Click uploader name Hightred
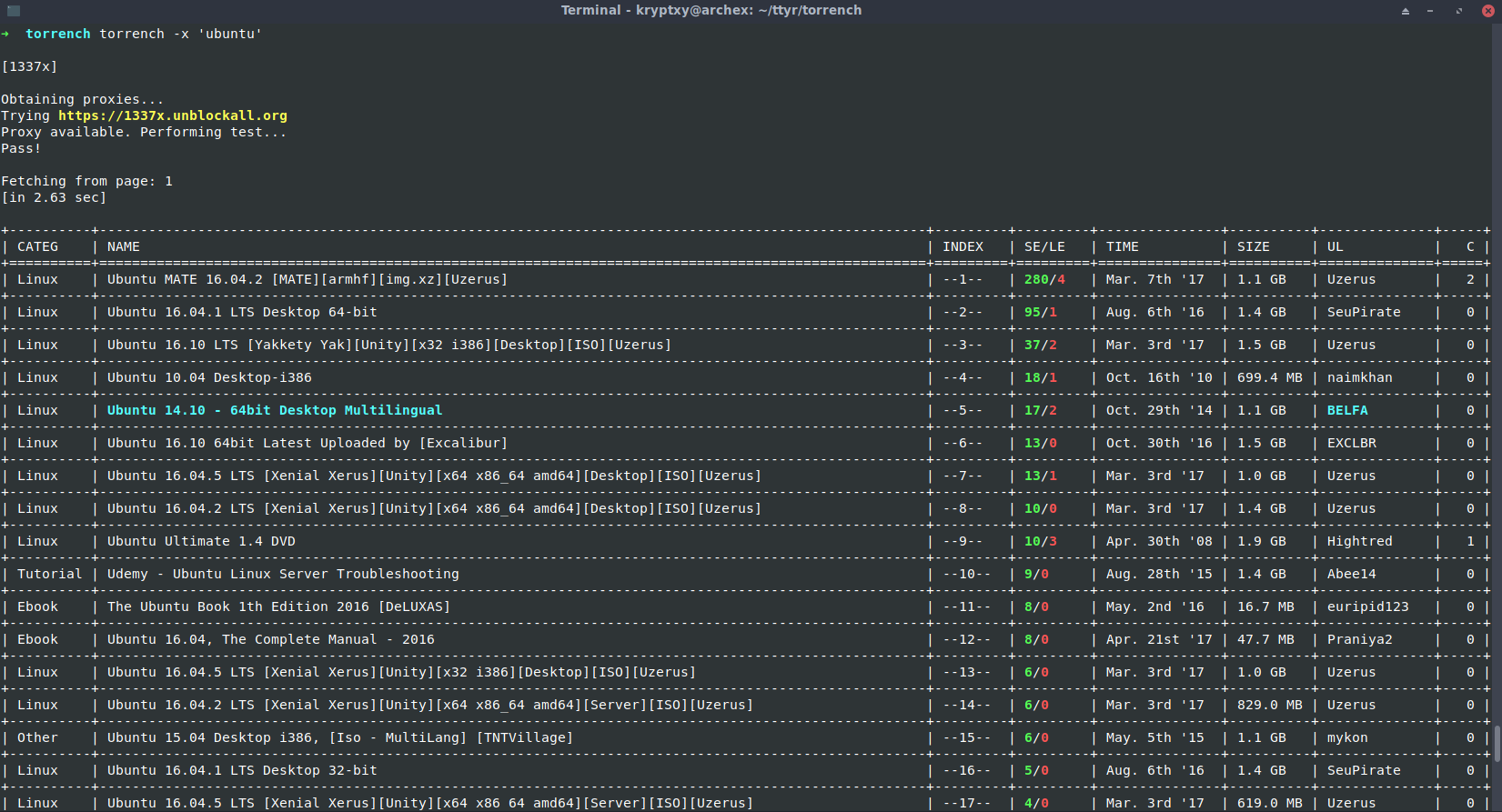The width and height of the screenshot is (1502, 812). [1360, 541]
